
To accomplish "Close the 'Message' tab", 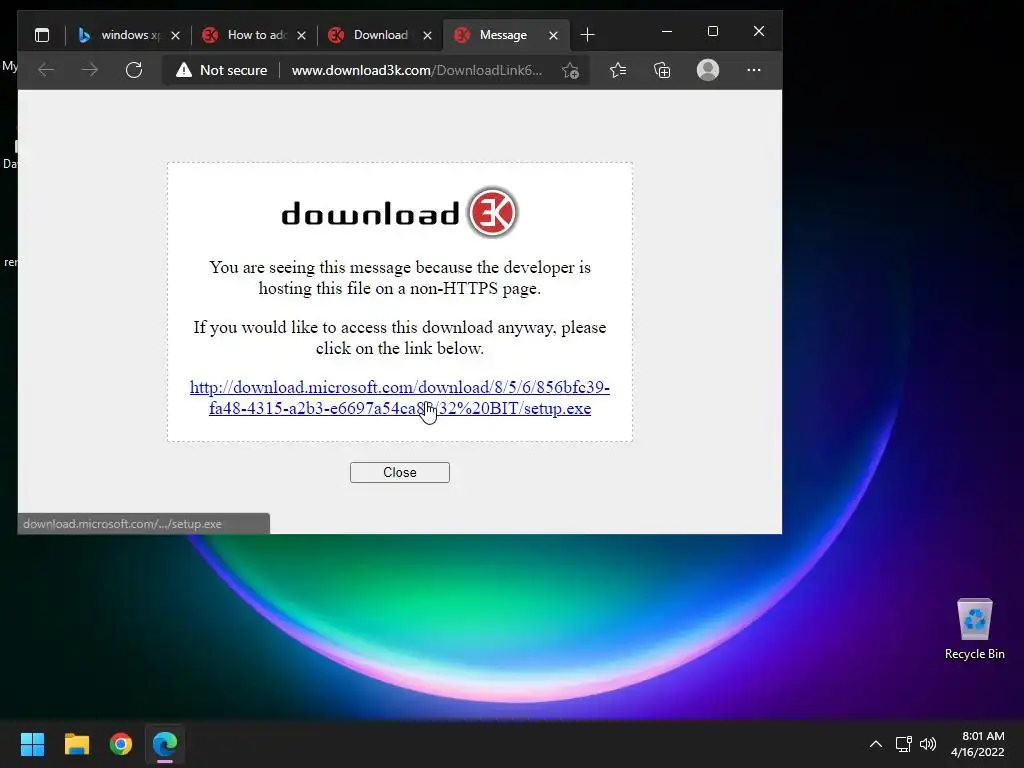I will [553, 35].
